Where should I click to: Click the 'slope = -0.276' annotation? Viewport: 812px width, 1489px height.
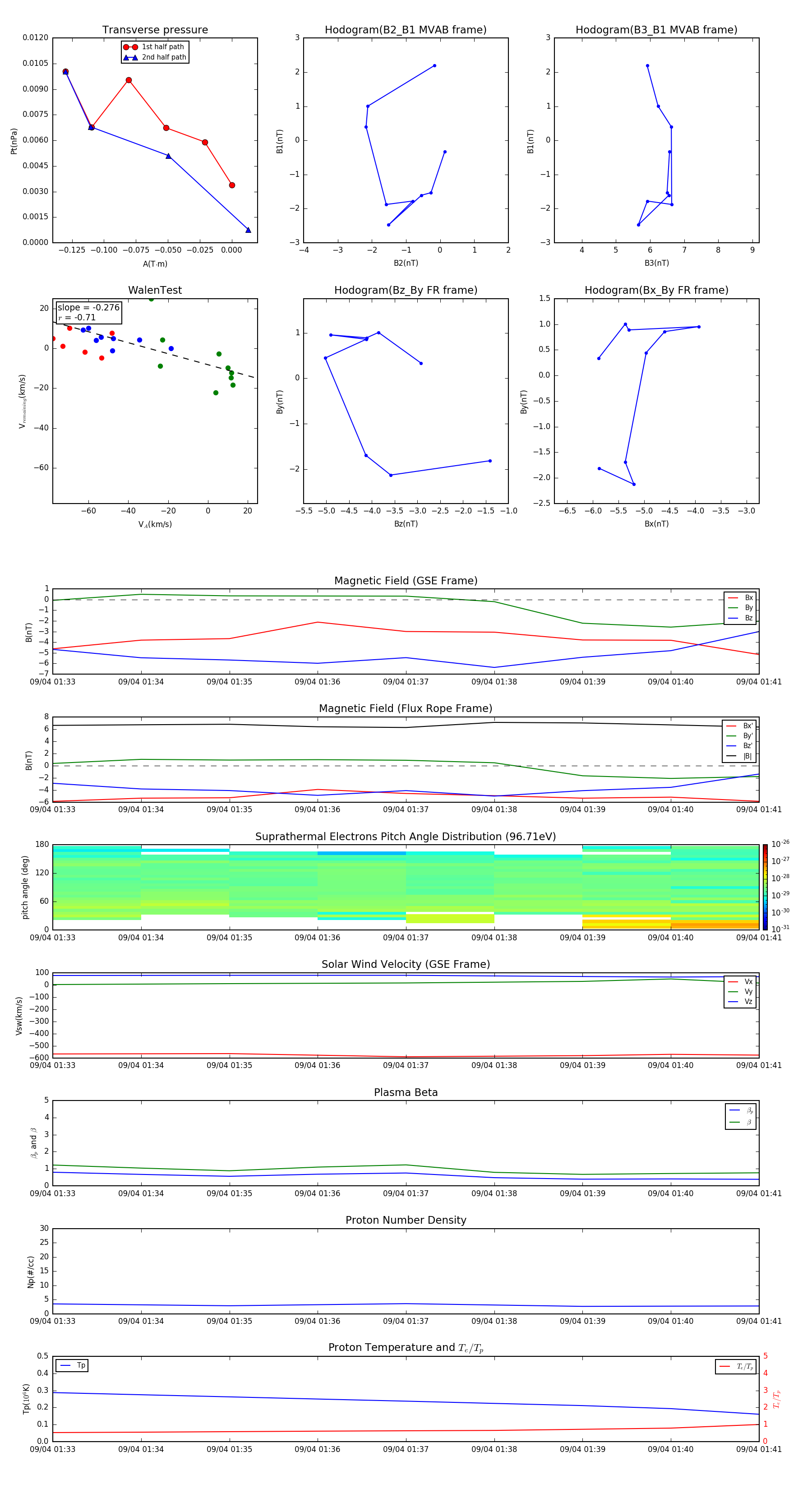point(88,308)
